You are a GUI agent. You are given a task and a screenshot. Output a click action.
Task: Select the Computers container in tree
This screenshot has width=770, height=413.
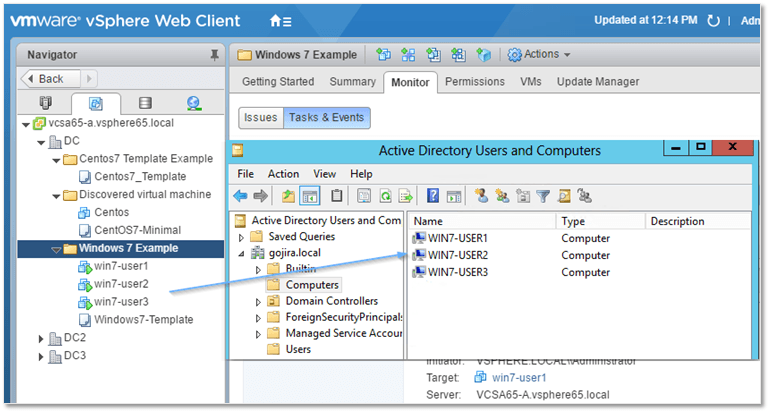click(x=312, y=285)
